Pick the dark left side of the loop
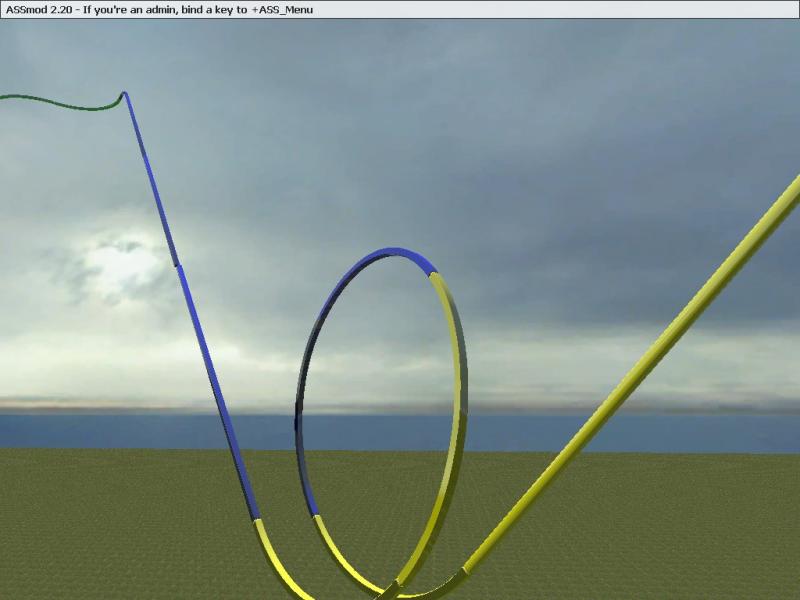Screen dimensions: 800x600 (300, 400)
